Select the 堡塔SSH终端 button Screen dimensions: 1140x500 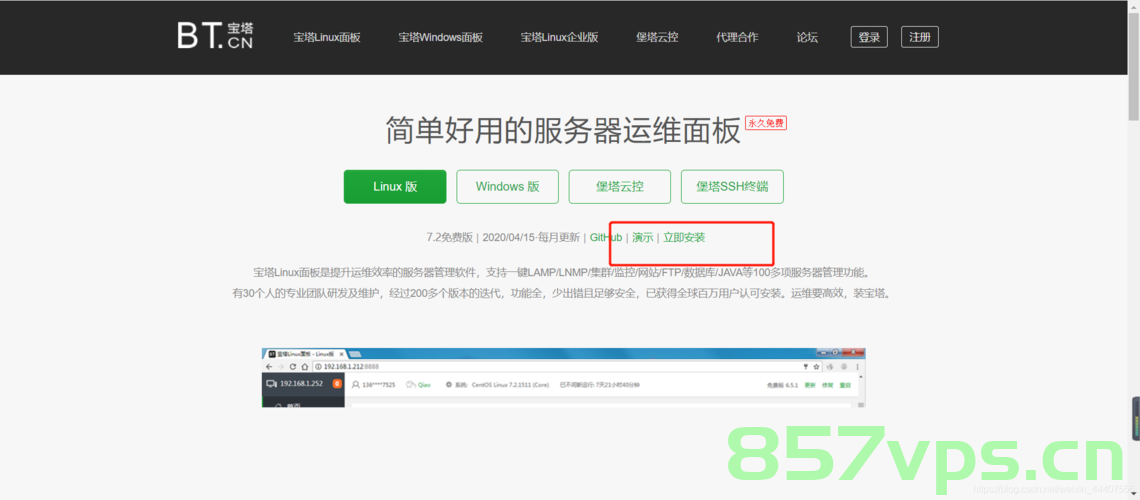point(732,187)
